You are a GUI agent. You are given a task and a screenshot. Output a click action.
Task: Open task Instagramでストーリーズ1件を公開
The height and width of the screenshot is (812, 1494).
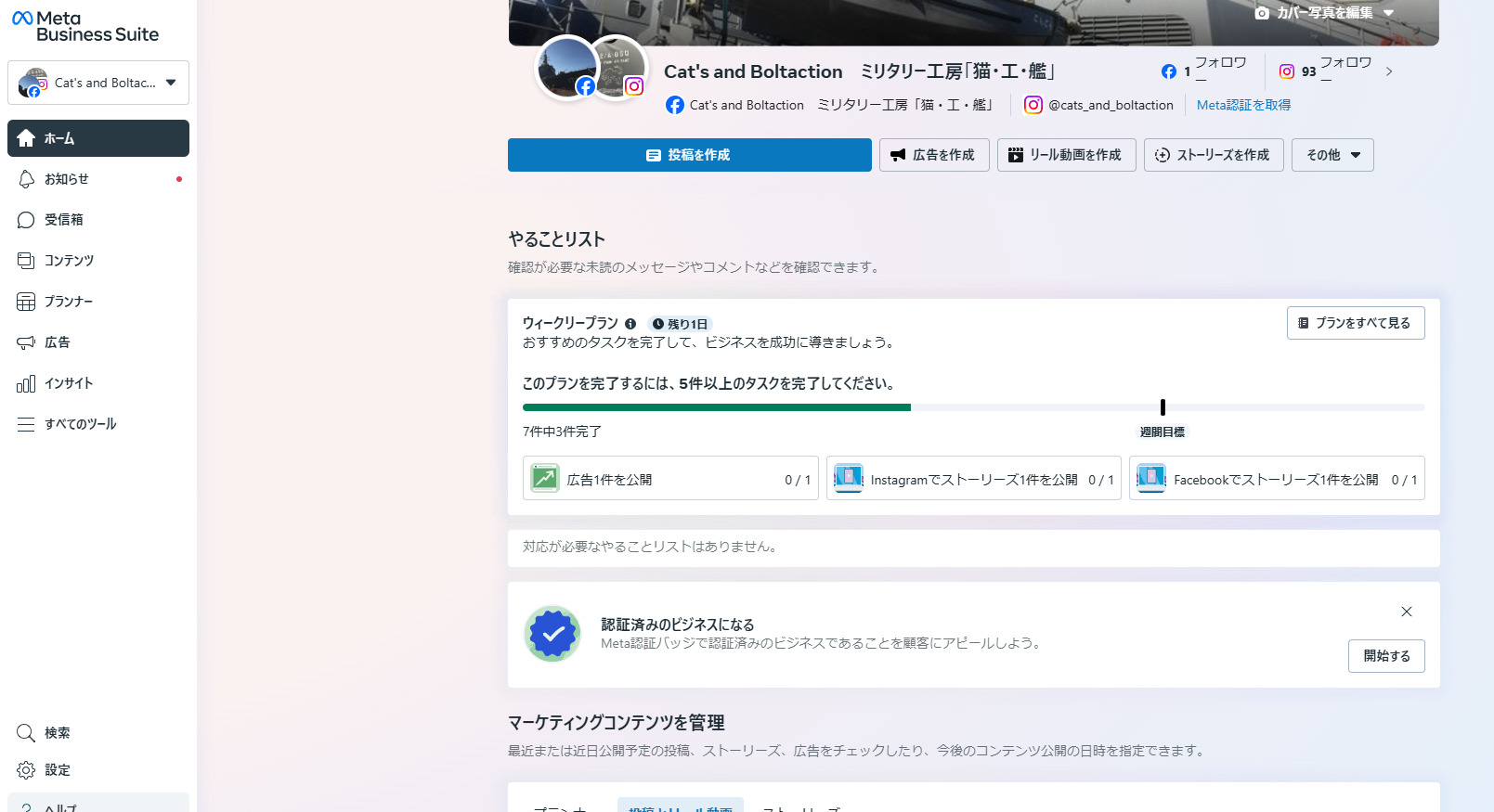click(x=974, y=478)
